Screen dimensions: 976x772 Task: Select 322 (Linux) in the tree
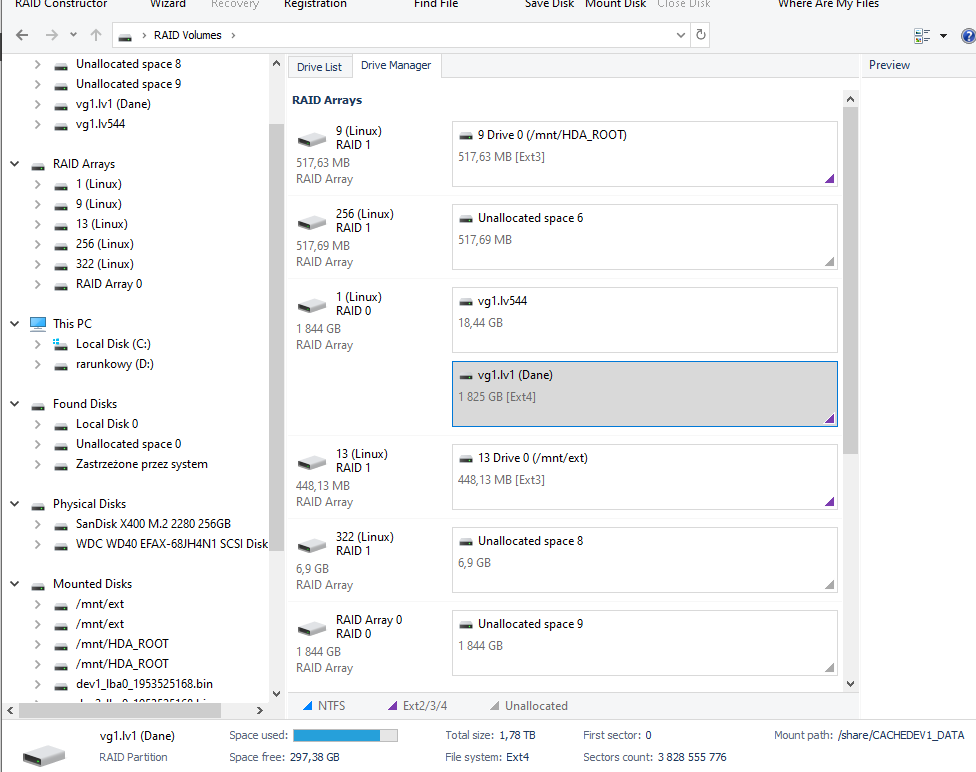pyautogui.click(x=105, y=264)
